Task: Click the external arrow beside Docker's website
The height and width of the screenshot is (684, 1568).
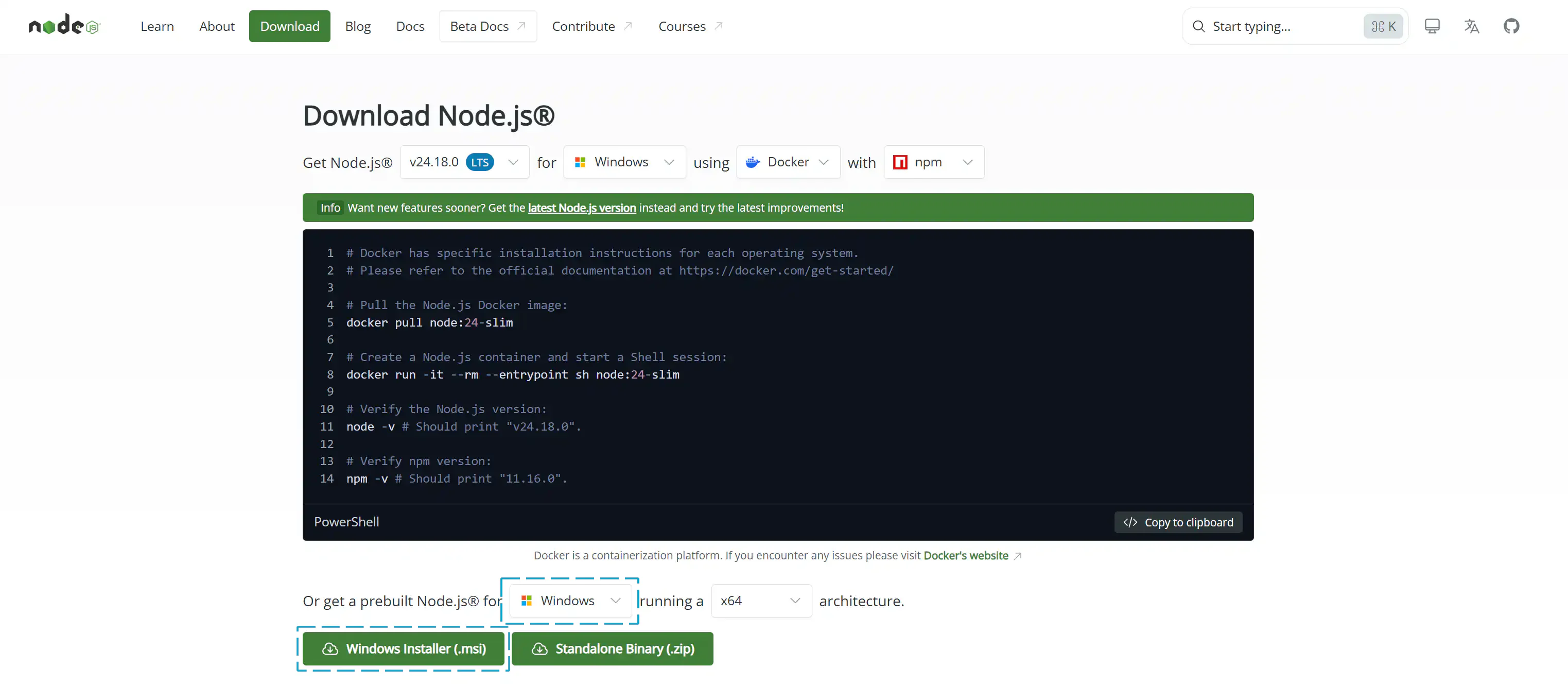Action: pos(1017,555)
